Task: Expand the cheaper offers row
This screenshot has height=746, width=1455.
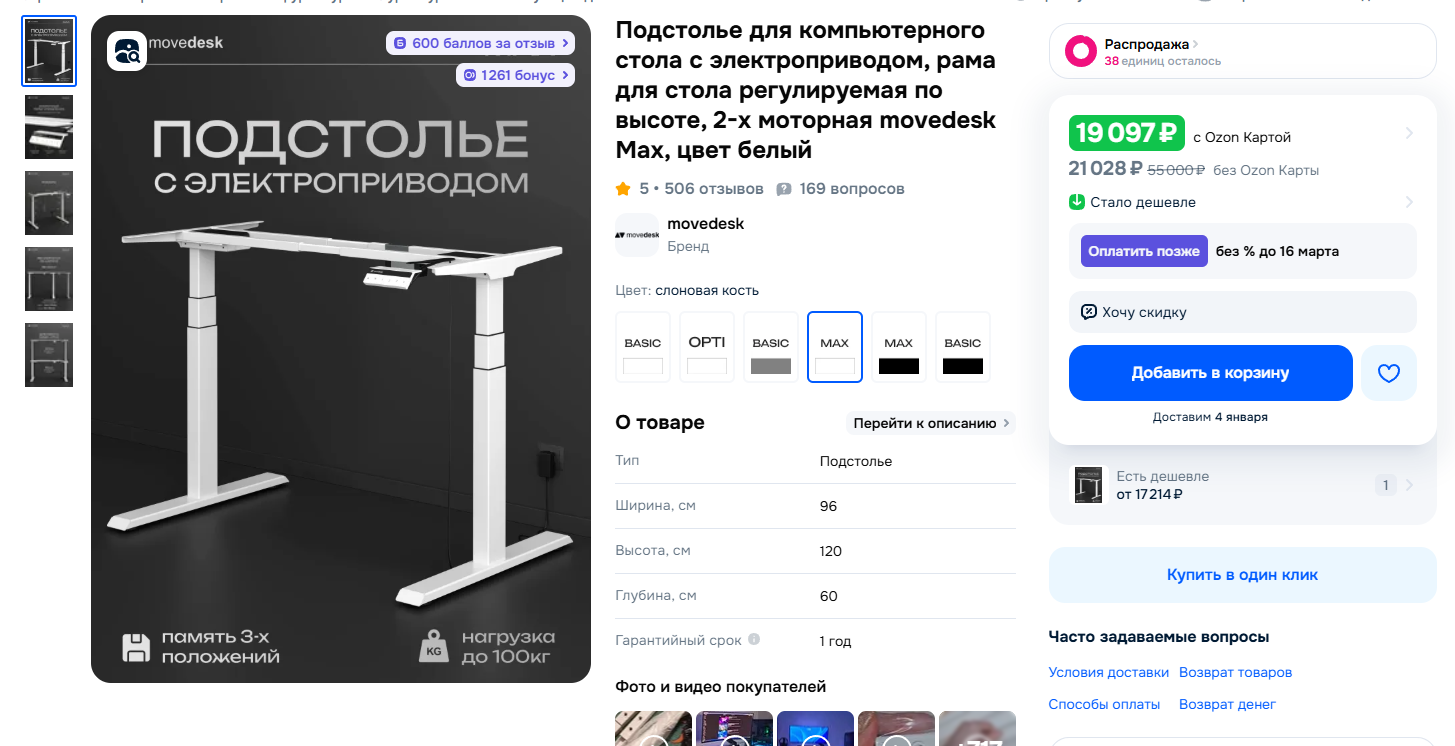Action: pyautogui.click(x=1243, y=485)
